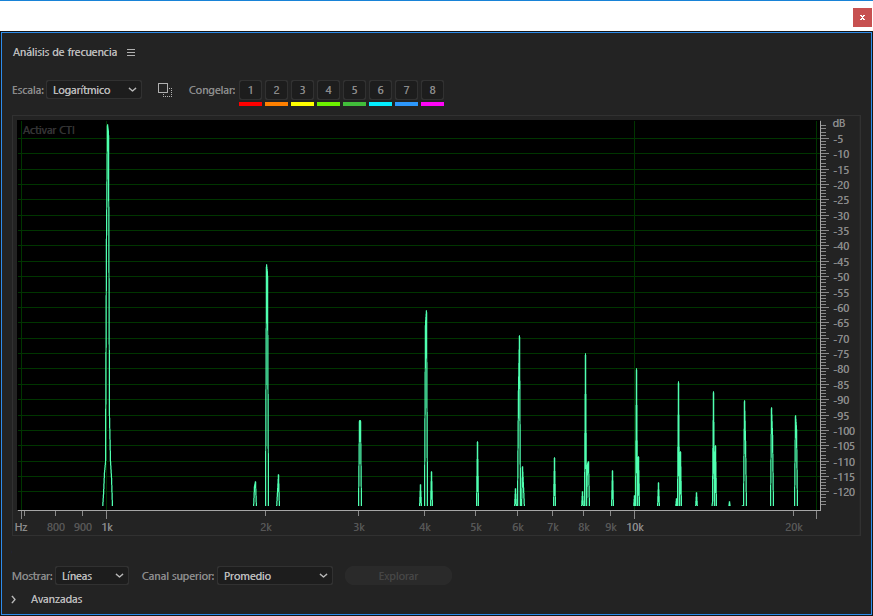Toggle Congelar hold button 3

302,90
